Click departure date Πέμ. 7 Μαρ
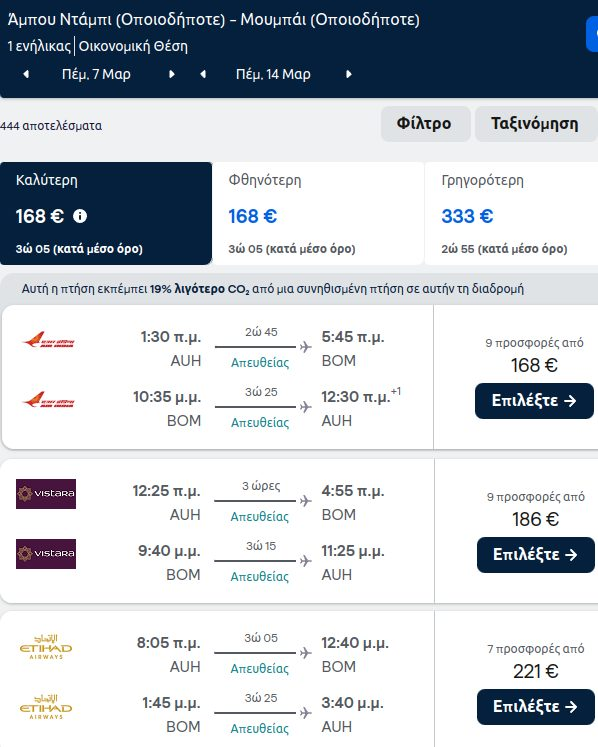Image resolution: width=598 pixels, height=747 pixels. click(x=96, y=74)
